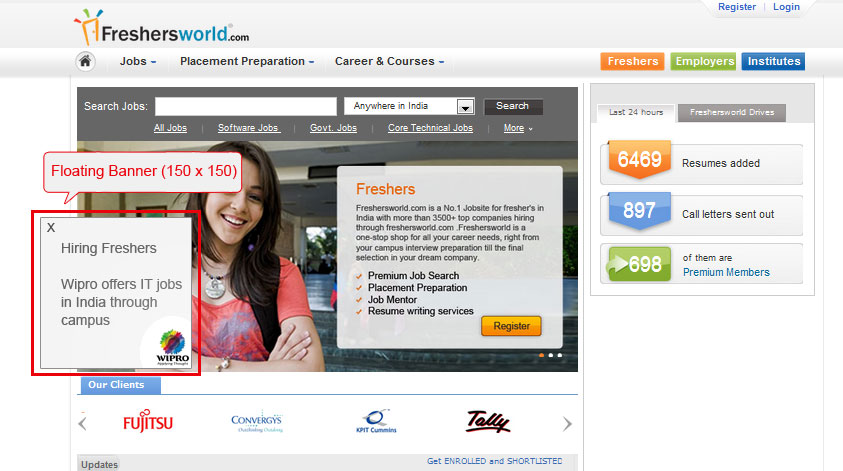Select the first orange slide indicator dot
This screenshot has width=843, height=471.
pyautogui.click(x=541, y=355)
